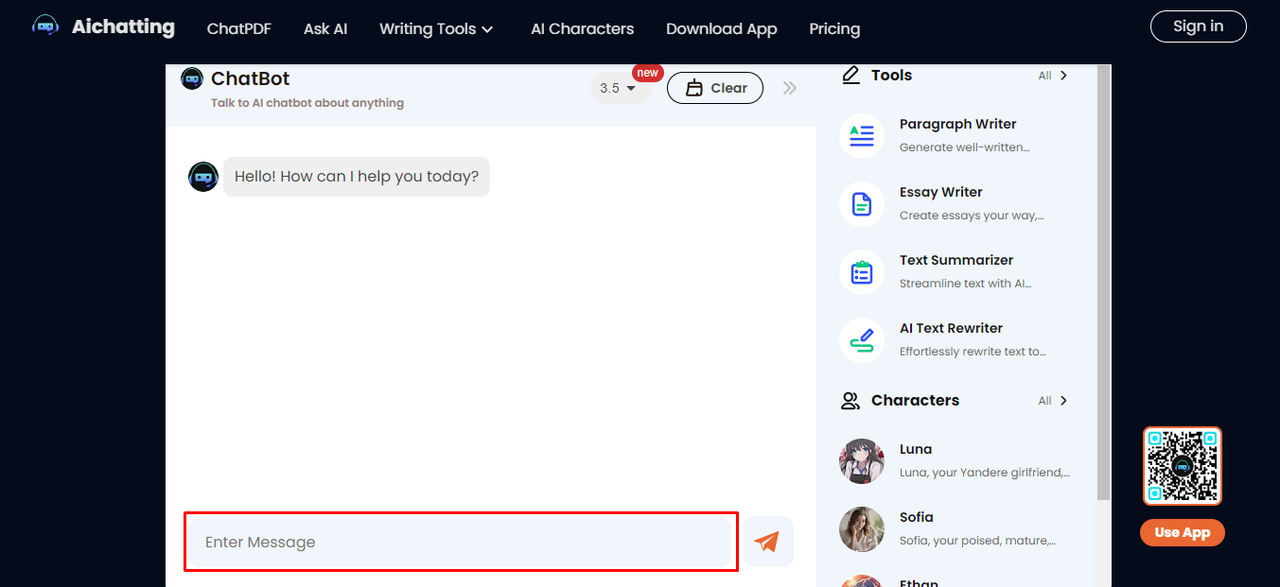Open Paragraph Writer icon
The image size is (1280, 587).
(861, 136)
